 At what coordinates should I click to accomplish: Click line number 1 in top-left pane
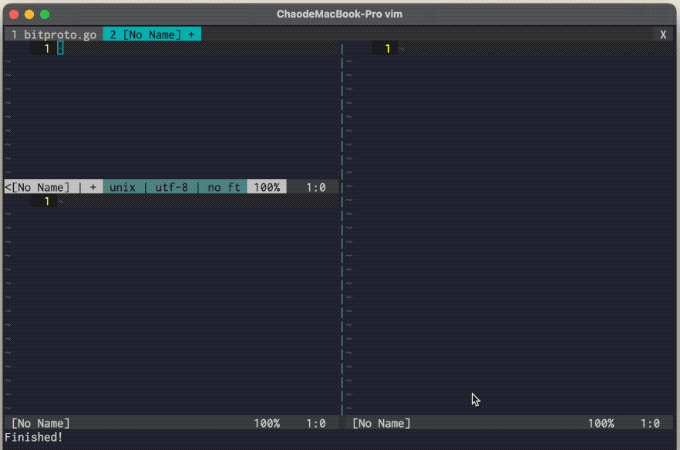tap(46, 48)
